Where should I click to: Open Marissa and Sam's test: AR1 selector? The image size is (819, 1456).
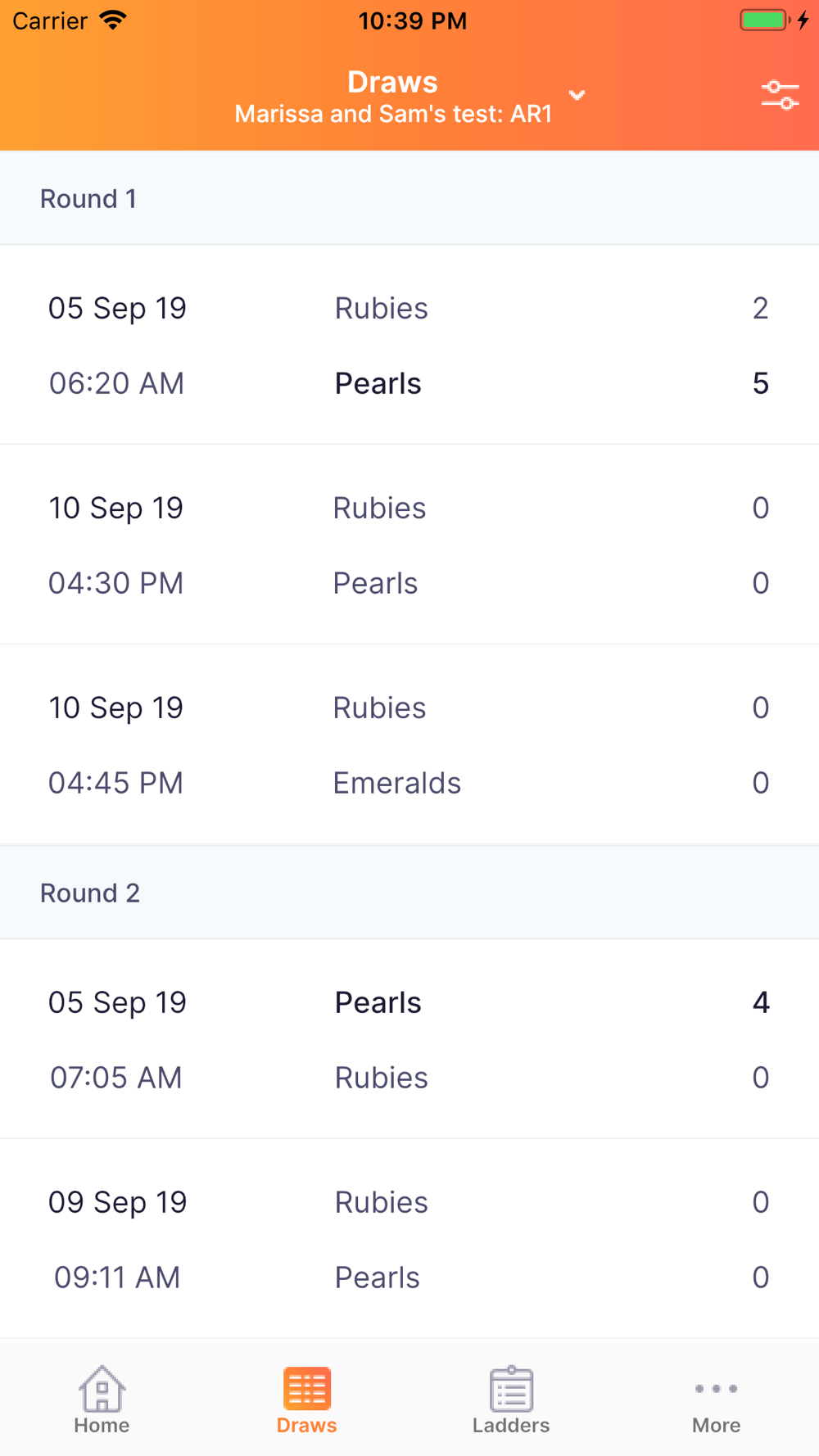393,114
